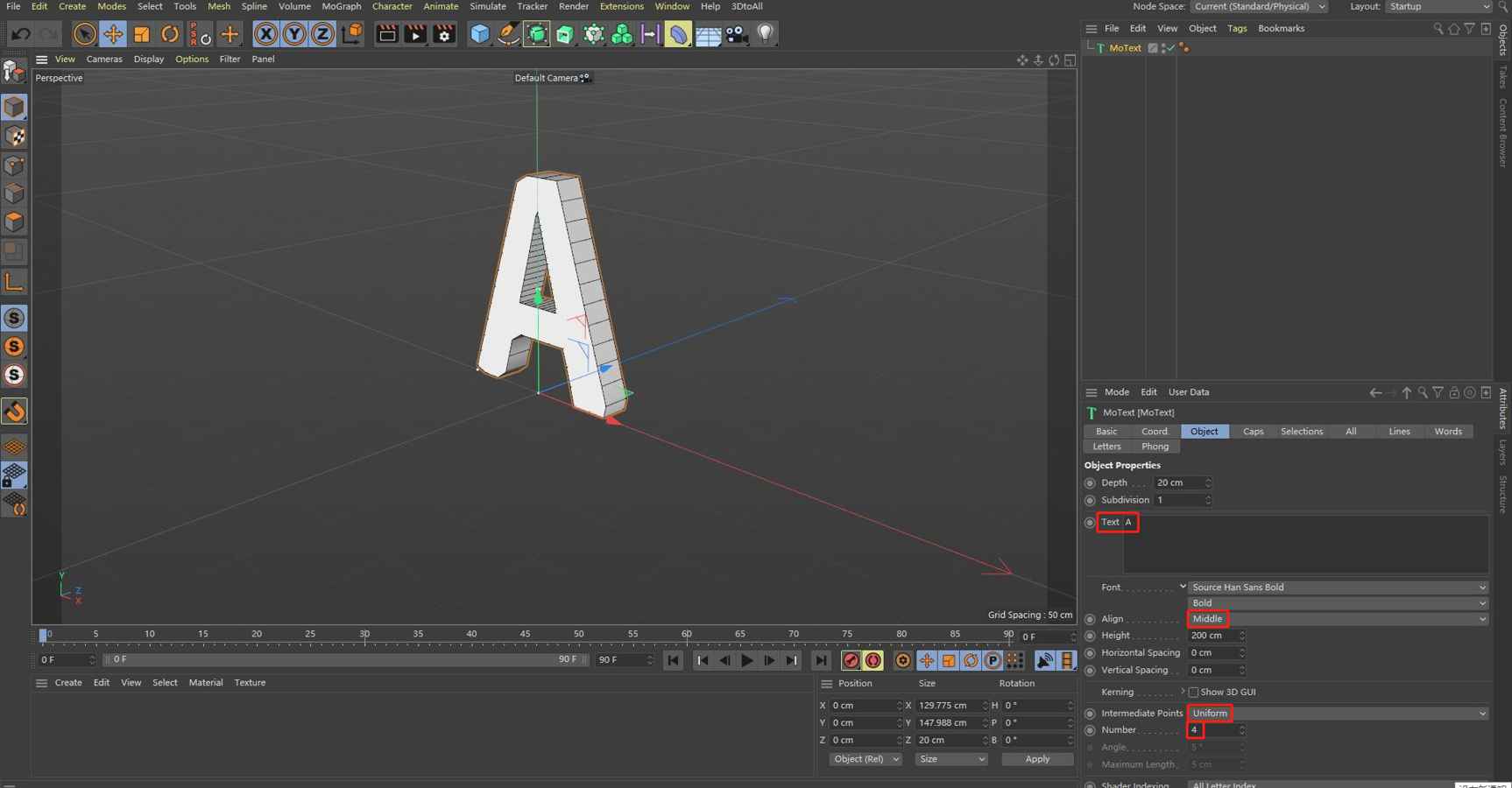Click the Axis L-shaped icon
This screenshot has width=1512, height=788.
[x=14, y=281]
